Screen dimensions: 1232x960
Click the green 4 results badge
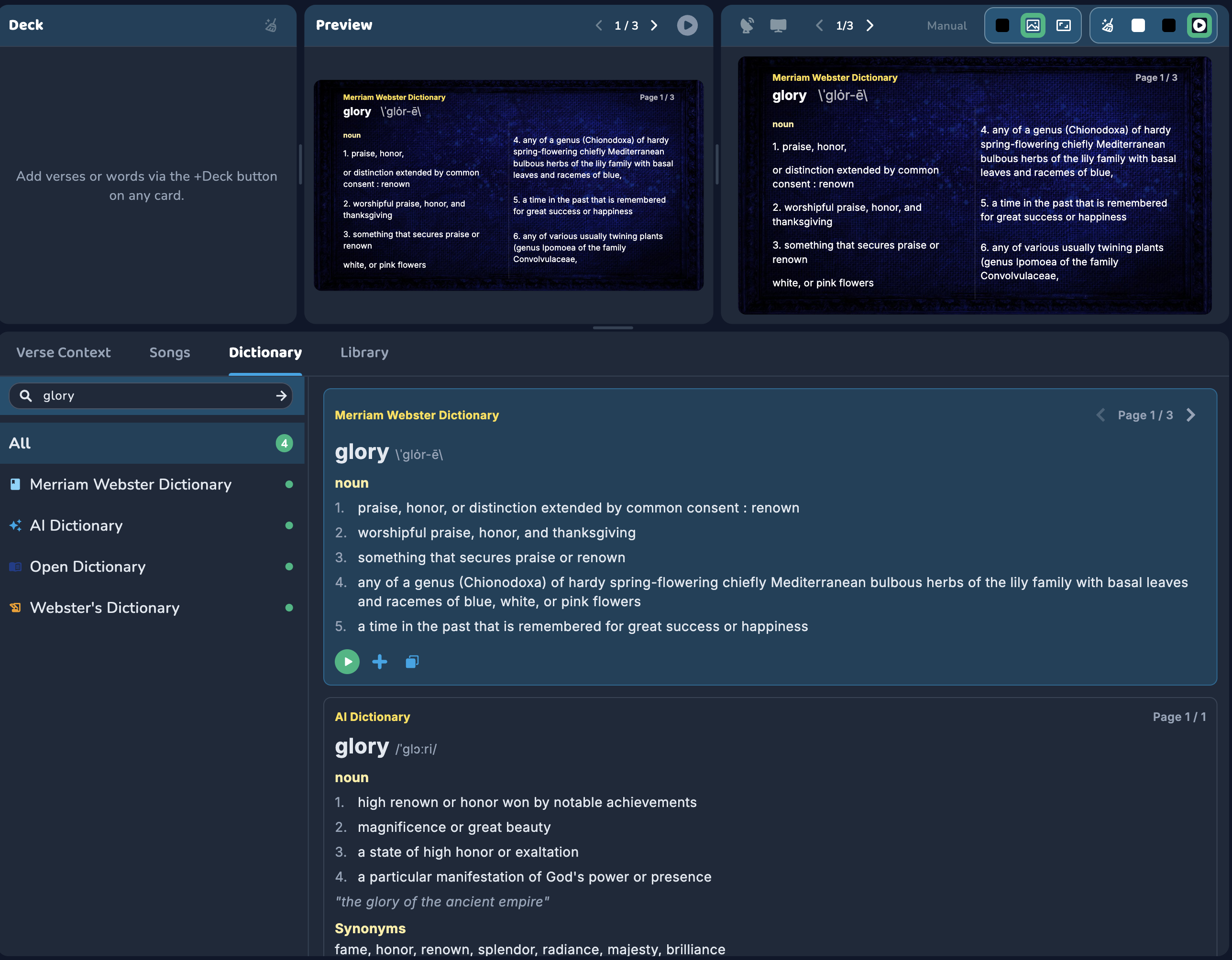pyautogui.click(x=284, y=443)
